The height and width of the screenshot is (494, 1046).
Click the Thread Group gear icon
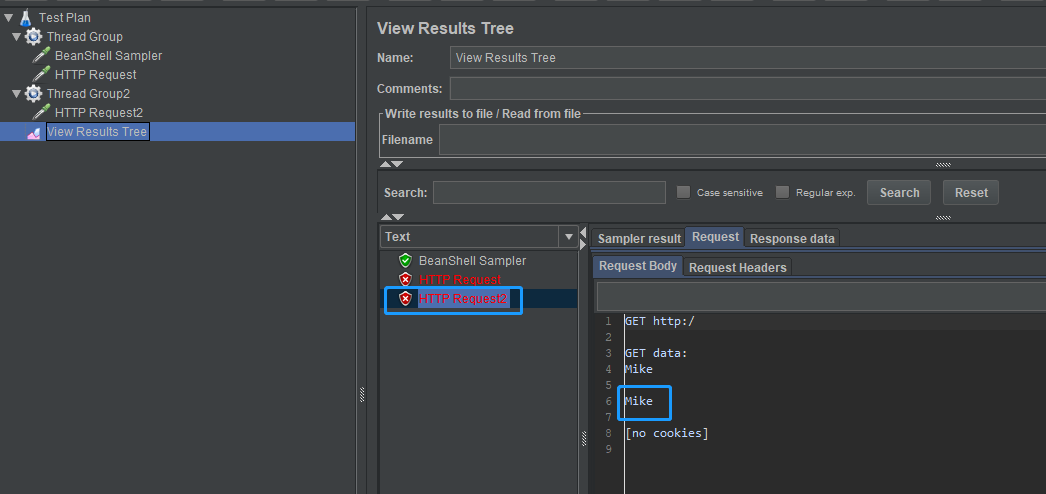33,37
